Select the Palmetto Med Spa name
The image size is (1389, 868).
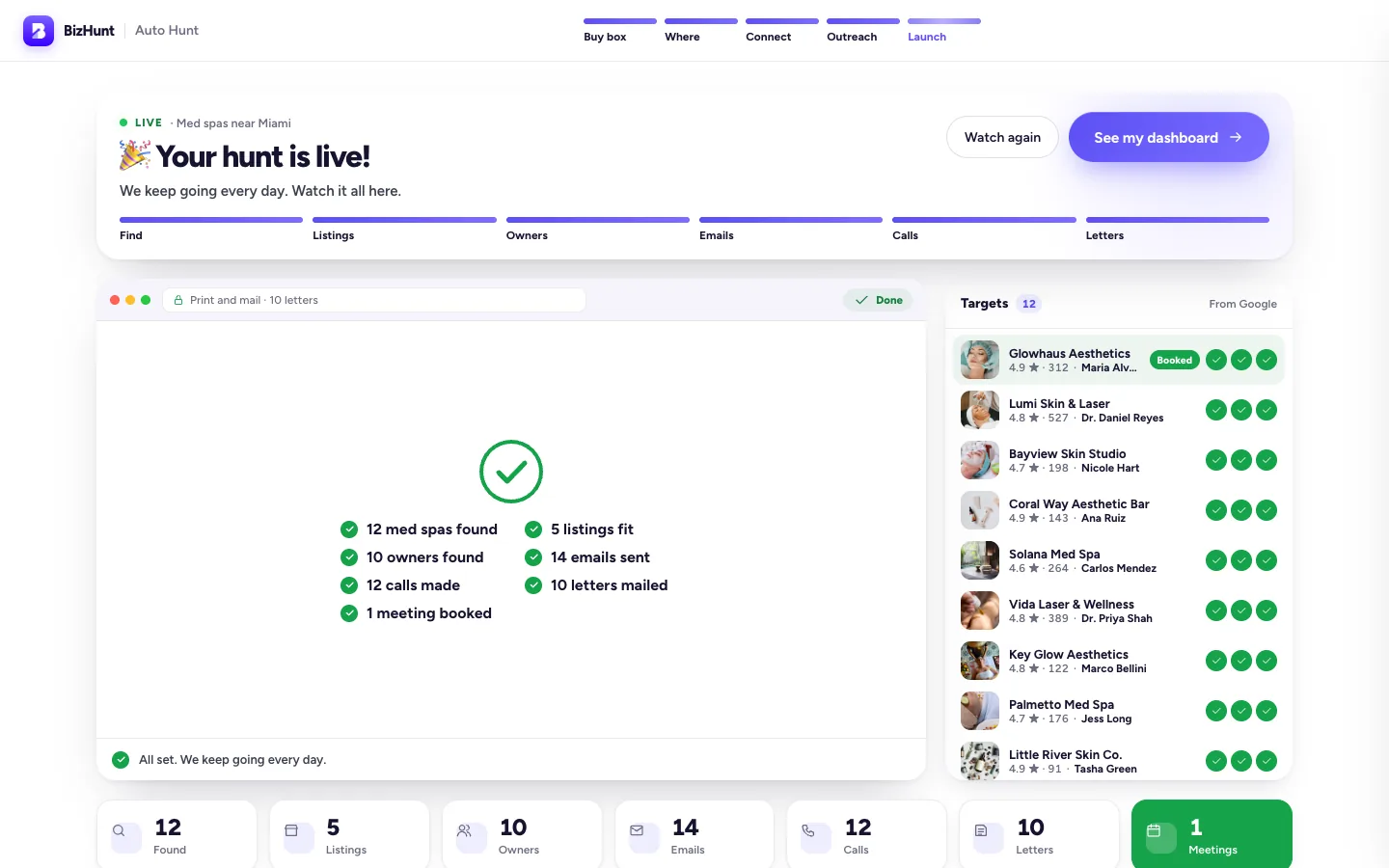point(1061,704)
